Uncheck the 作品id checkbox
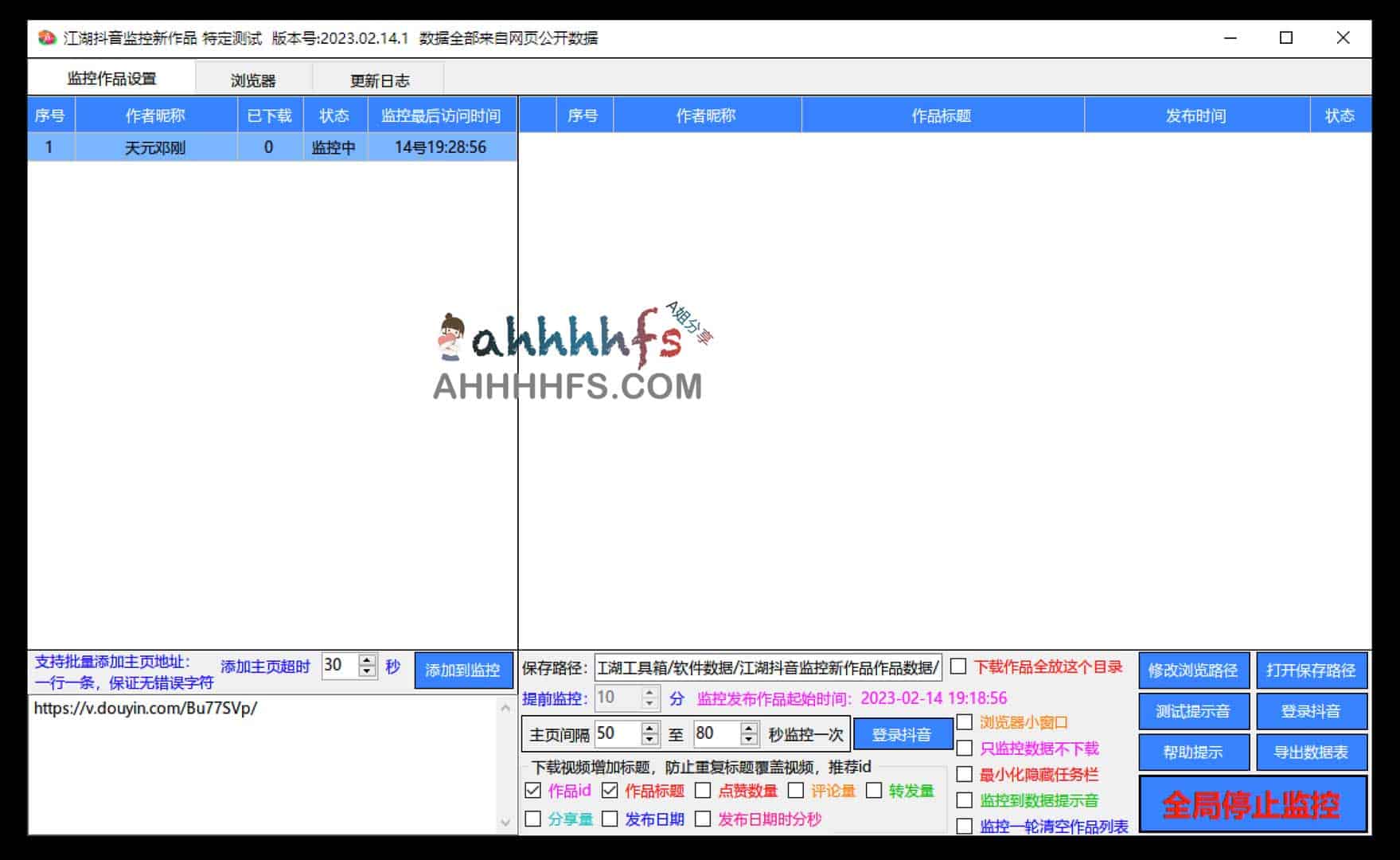 point(532,791)
